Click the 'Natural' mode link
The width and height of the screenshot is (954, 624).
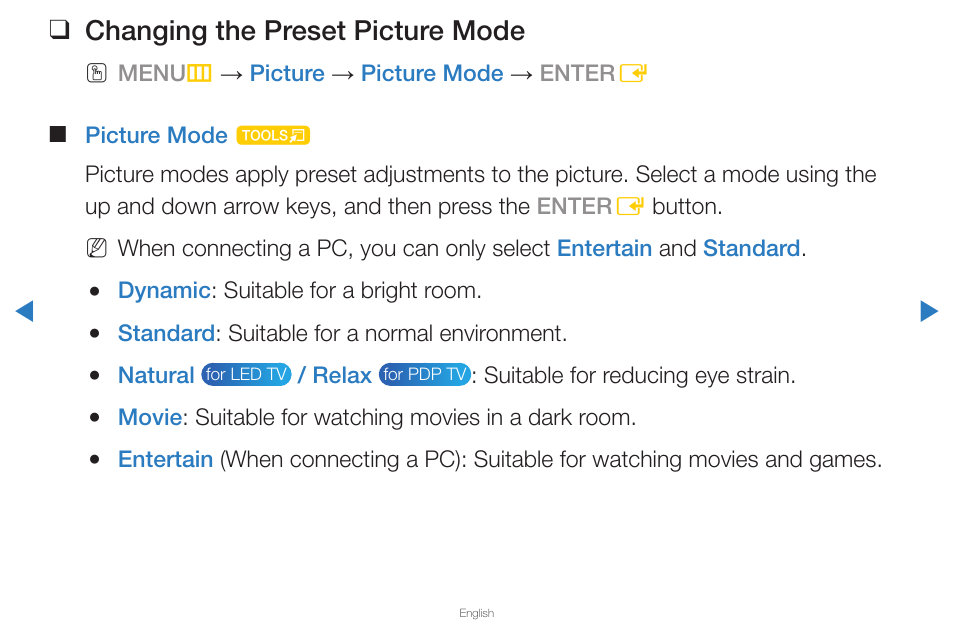point(156,375)
